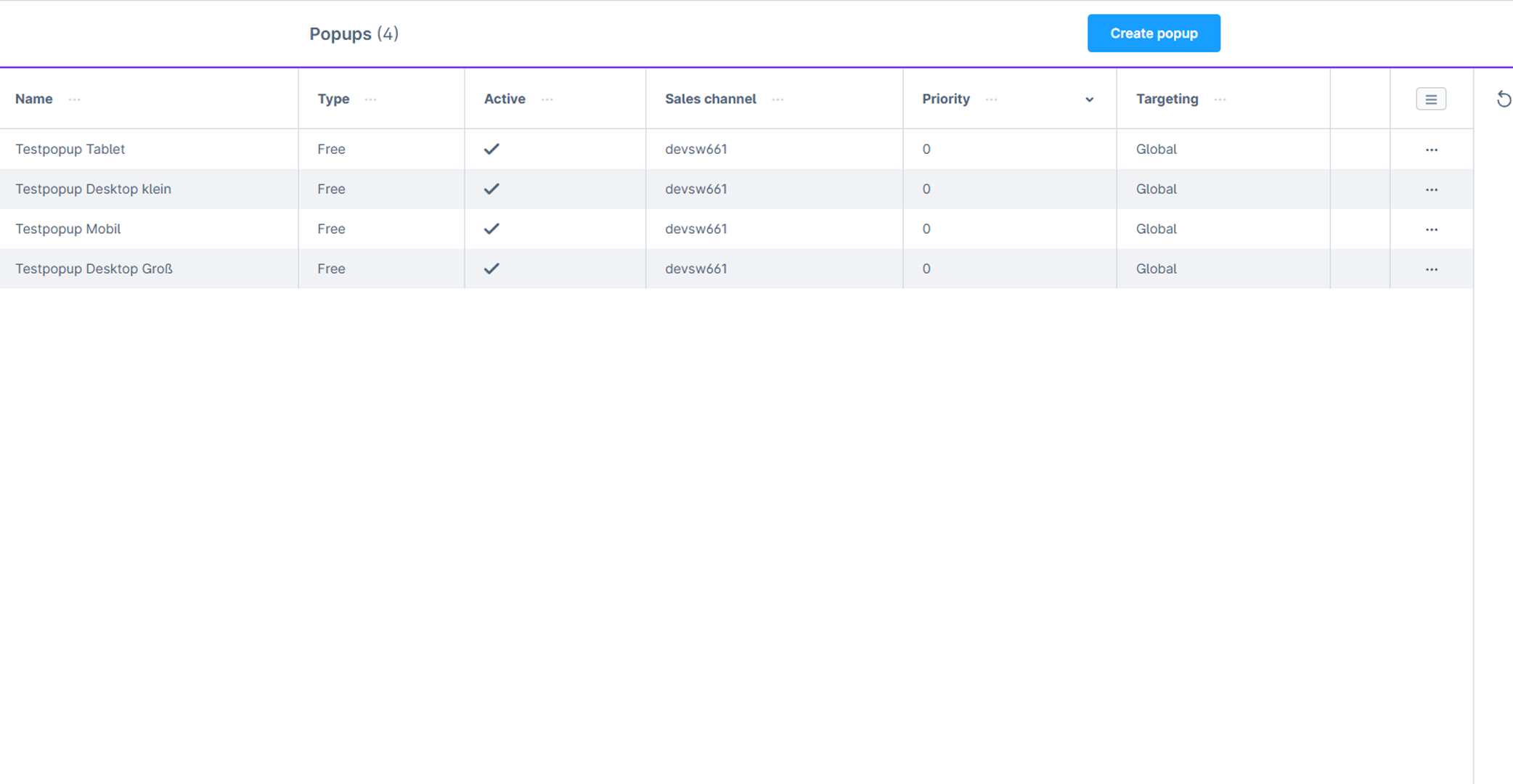Click the refresh list icon
Image resolution: width=1513 pixels, height=784 pixels.
(1504, 99)
